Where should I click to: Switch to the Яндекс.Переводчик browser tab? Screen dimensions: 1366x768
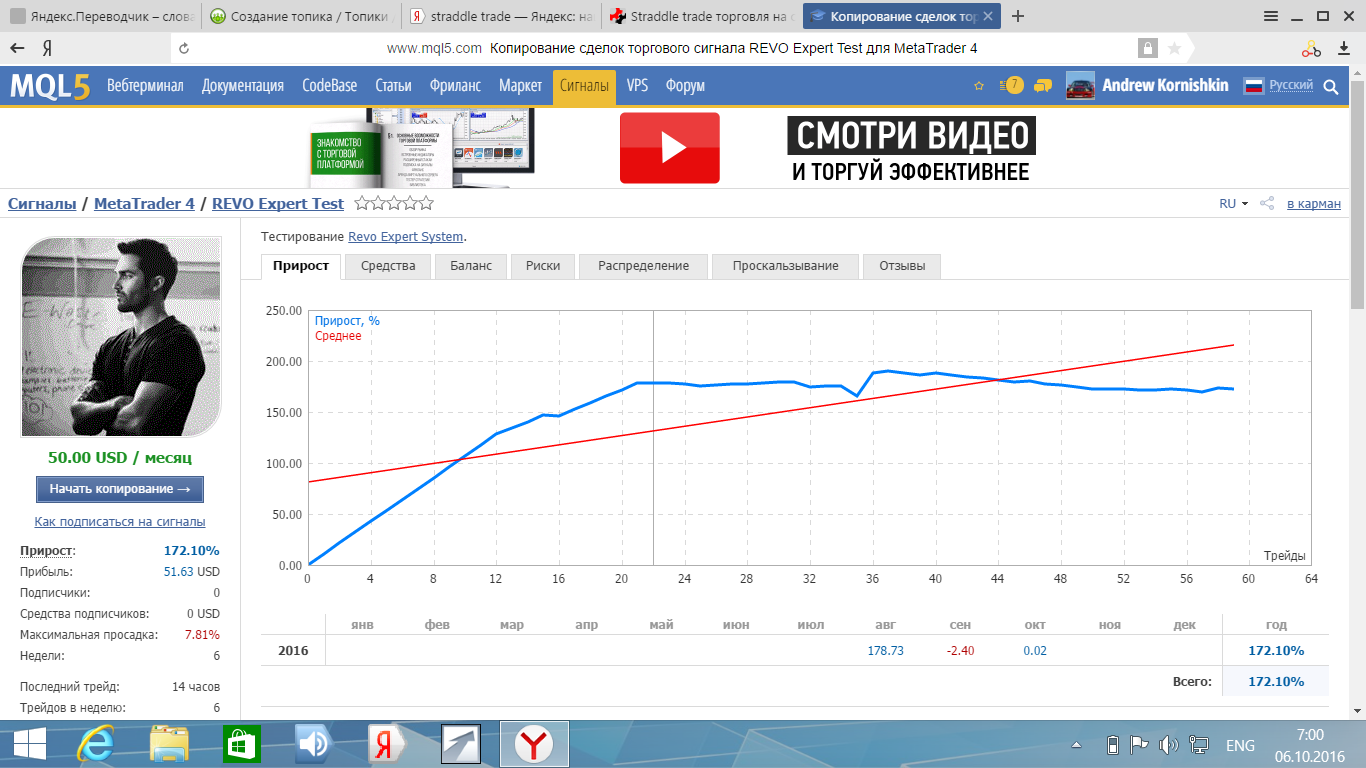(x=100, y=16)
